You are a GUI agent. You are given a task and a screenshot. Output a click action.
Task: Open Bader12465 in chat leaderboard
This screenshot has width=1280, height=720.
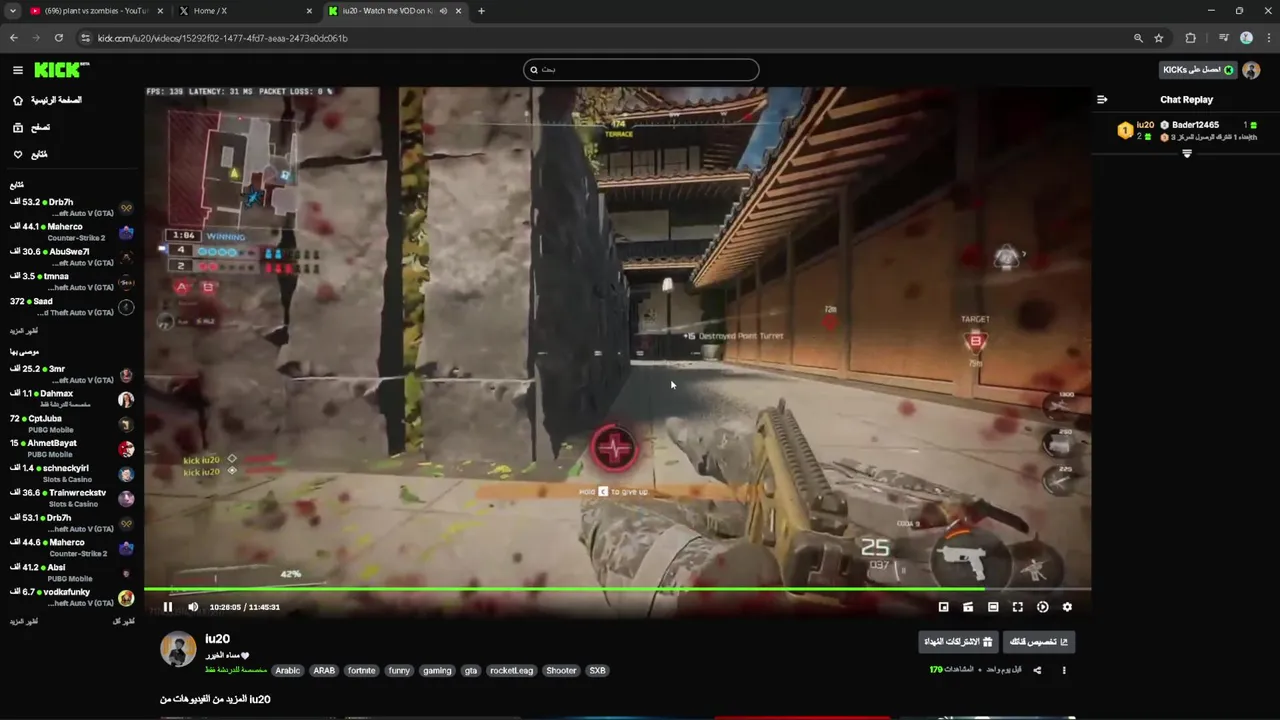[1195, 125]
